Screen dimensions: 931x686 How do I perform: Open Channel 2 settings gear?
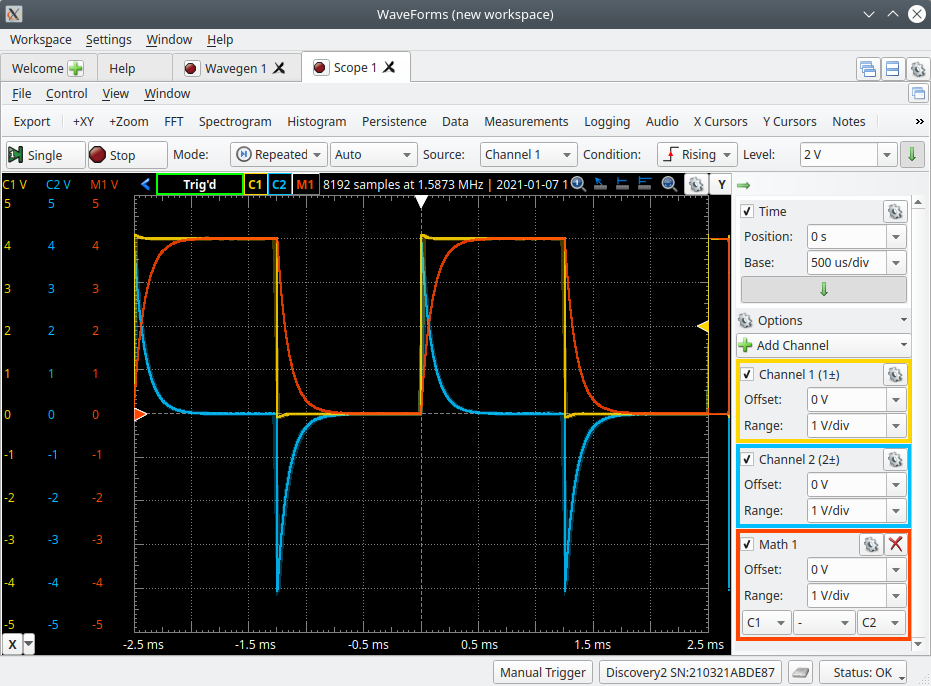[895, 459]
